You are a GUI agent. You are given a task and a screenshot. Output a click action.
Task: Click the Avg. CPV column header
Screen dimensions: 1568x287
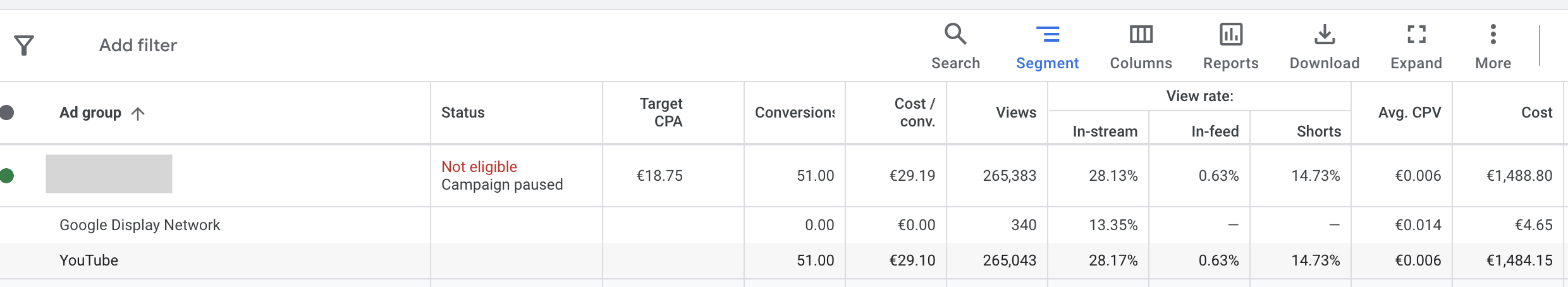point(1409,113)
